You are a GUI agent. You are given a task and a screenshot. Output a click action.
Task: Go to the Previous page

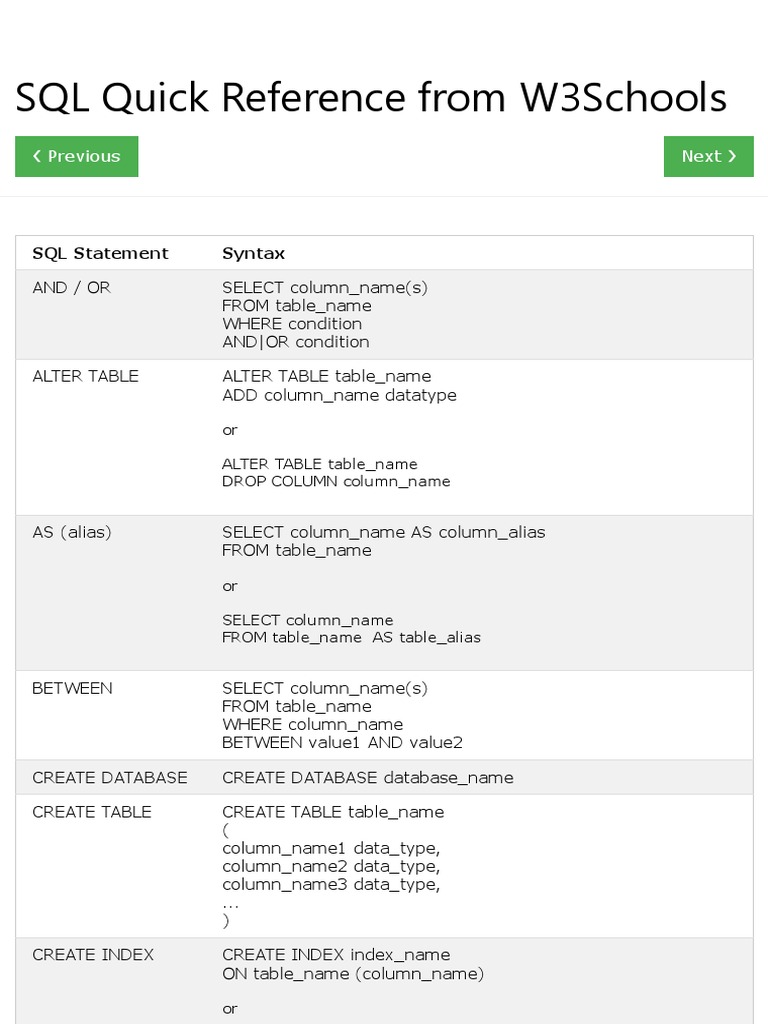click(x=77, y=156)
